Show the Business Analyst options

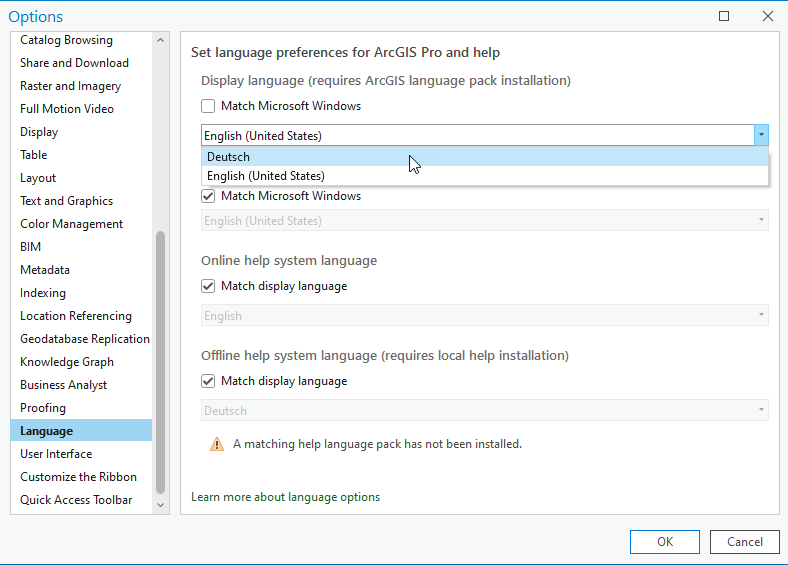click(x=81, y=385)
